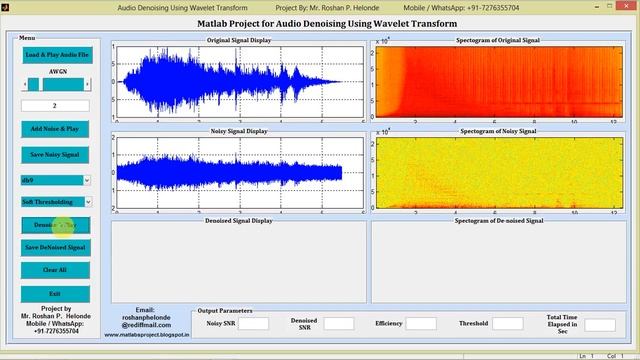Click the Denoise & Play button
Screen dimensions: 640x360
pyautogui.click(x=56, y=225)
